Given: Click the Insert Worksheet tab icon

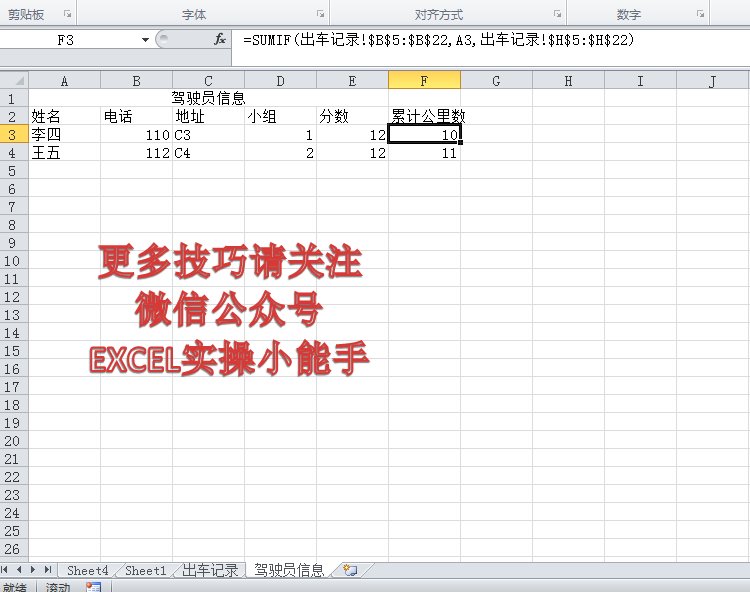Looking at the screenshot, I should 350,570.
